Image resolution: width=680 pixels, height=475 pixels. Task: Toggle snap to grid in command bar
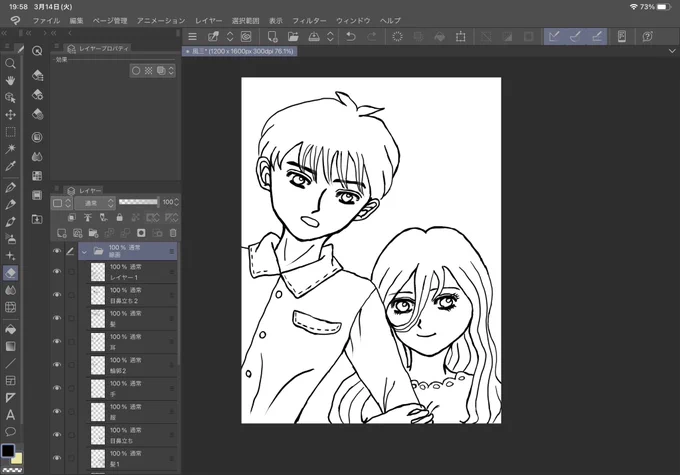pos(597,37)
